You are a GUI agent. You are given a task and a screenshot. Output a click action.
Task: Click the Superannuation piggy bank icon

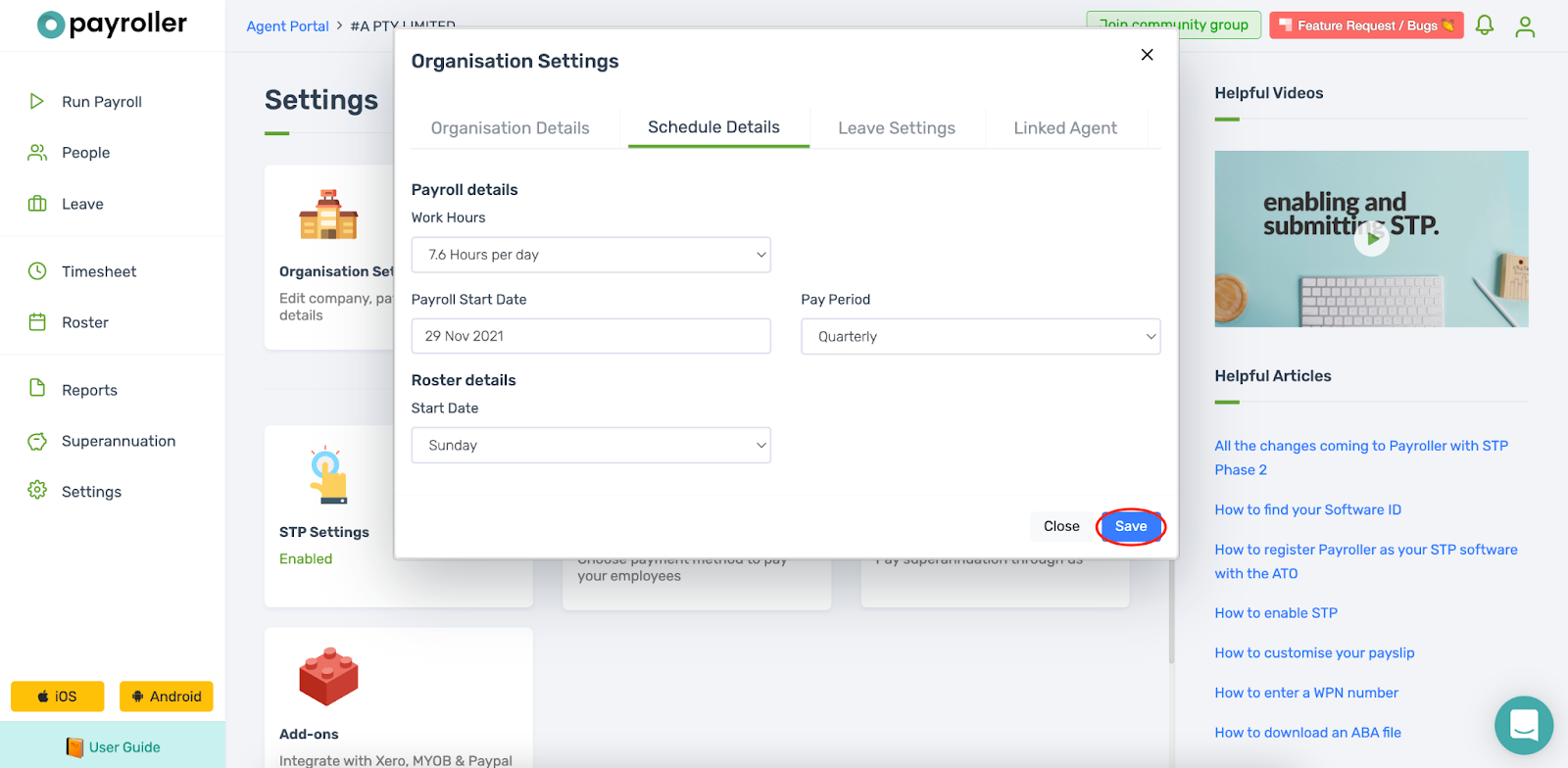coord(37,441)
